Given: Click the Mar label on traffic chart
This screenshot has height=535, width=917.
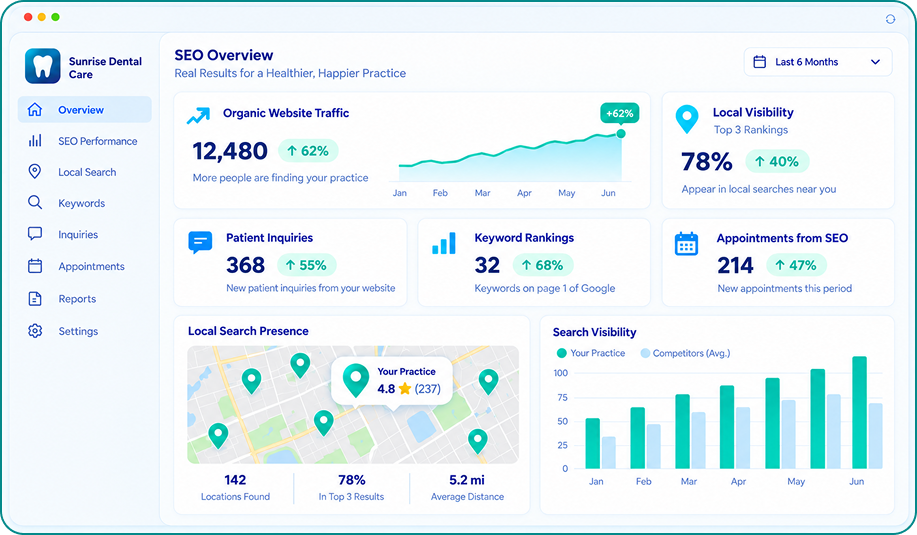Looking at the screenshot, I should [482, 193].
